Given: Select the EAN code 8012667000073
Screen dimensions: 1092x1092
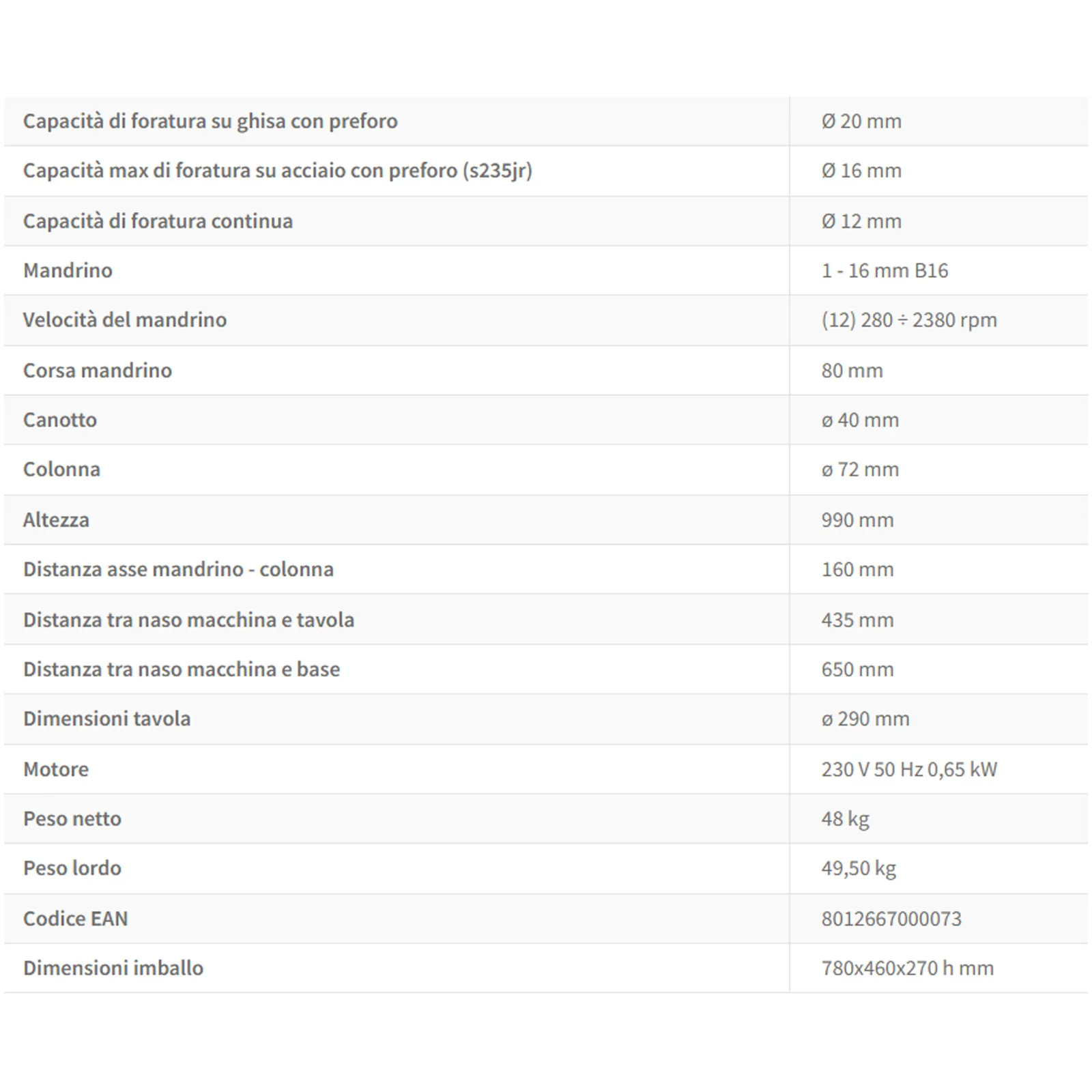Looking at the screenshot, I should click(x=891, y=919).
